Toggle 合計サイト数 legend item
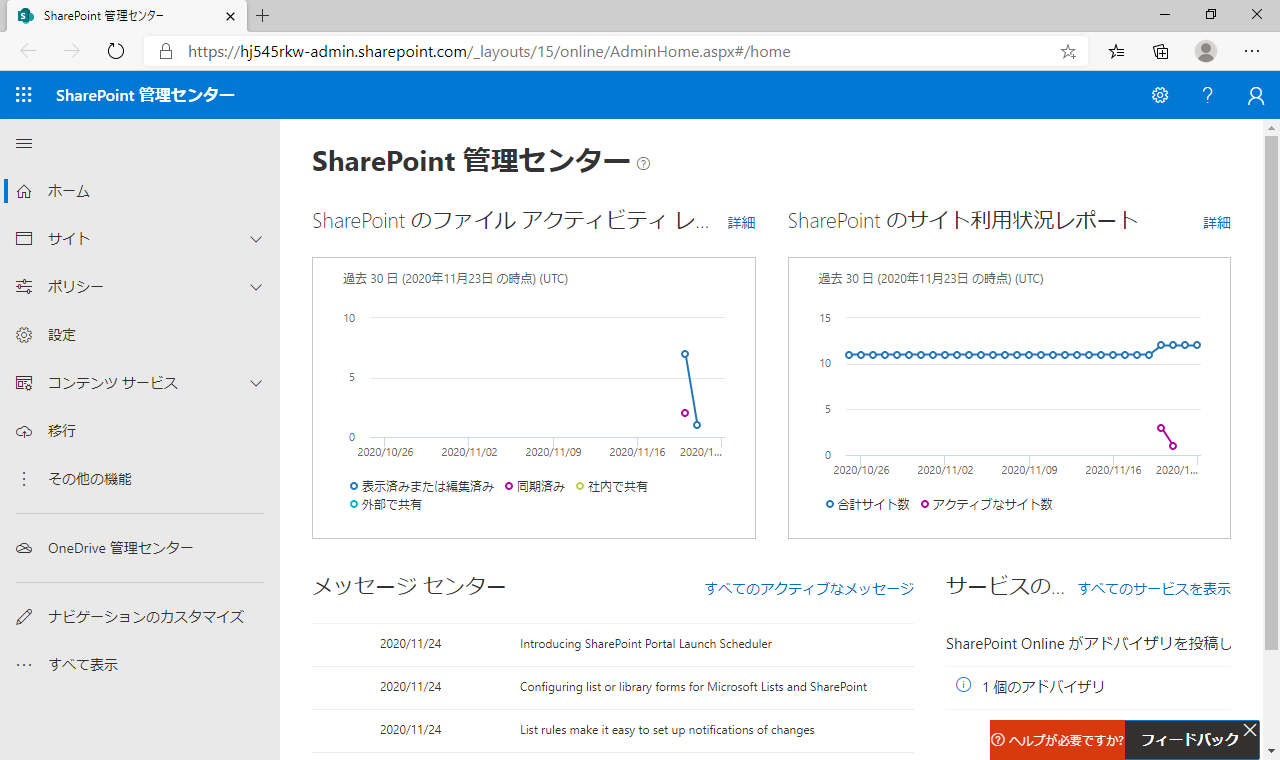Viewport: 1280px width, 760px height. [868, 504]
